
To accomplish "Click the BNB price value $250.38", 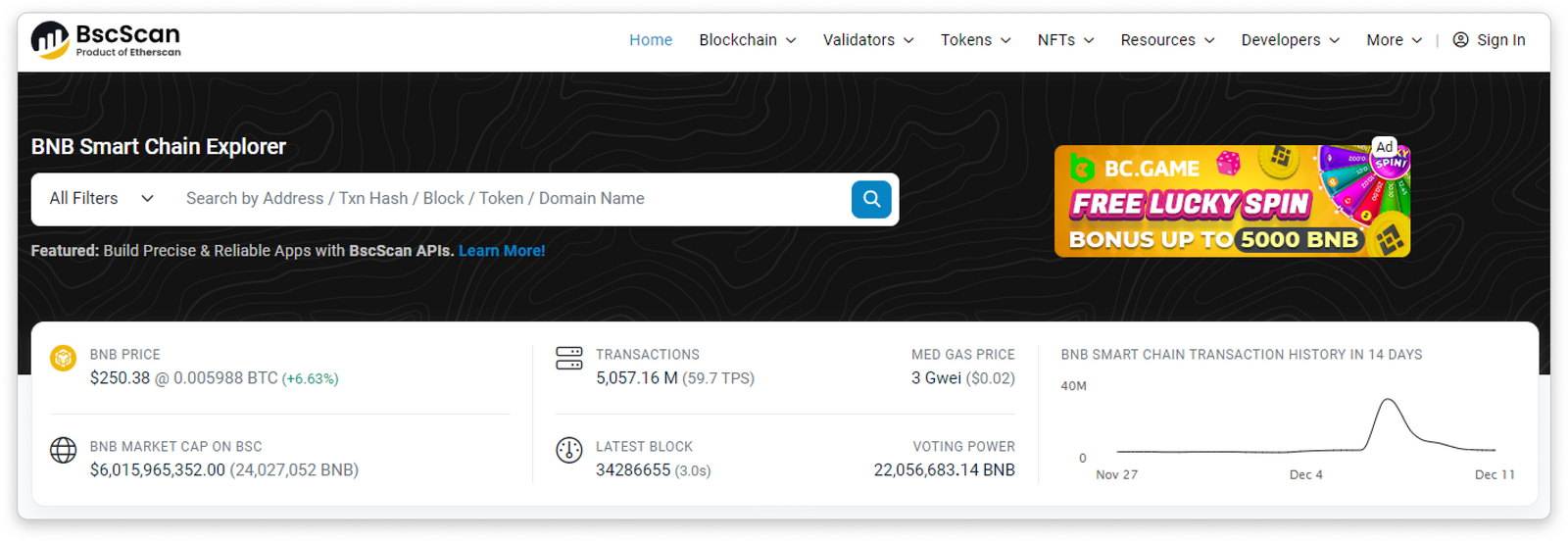I will (120, 378).
